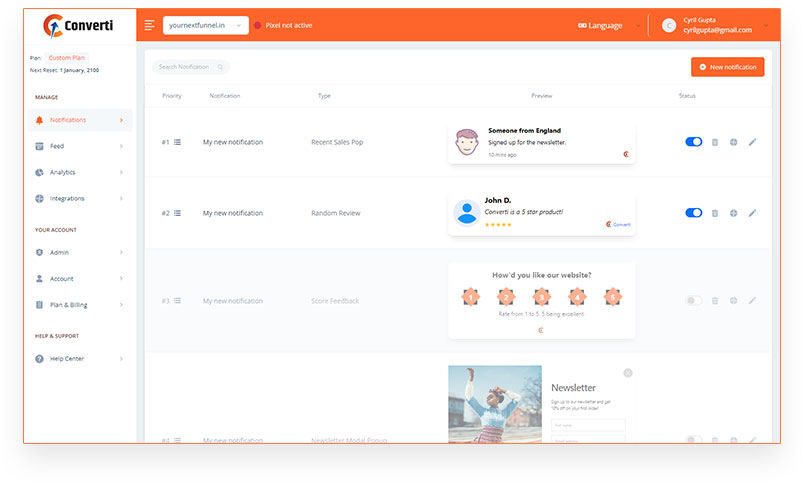Expand the Help Center chevron
Image resolution: width=804 pixels, height=482 pixels.
tap(122, 358)
